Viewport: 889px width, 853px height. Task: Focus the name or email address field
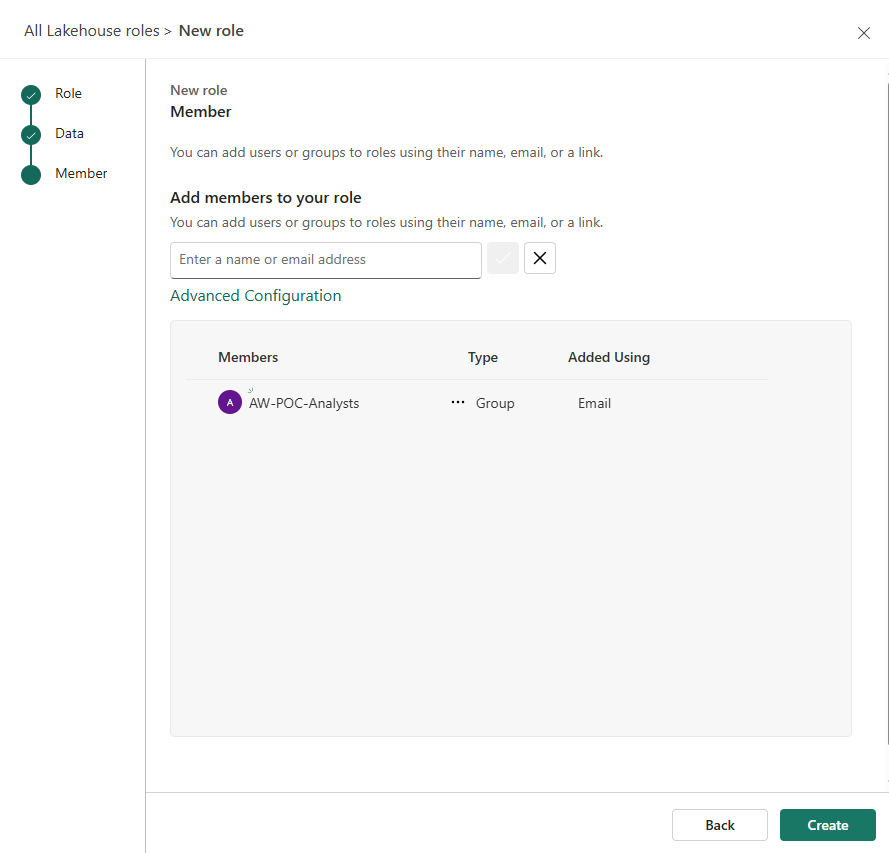325,260
